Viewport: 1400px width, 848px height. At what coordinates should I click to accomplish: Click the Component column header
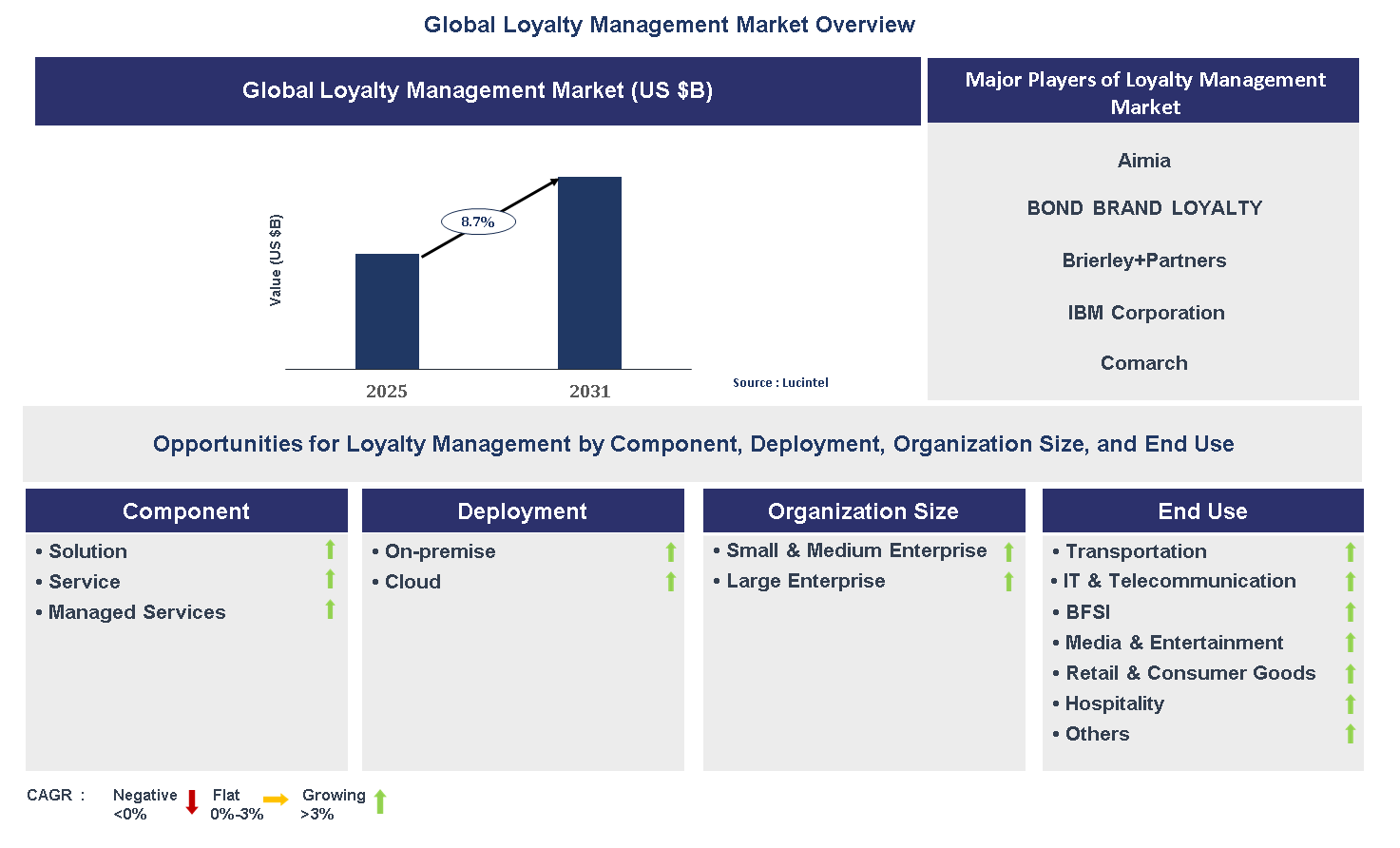[186, 511]
